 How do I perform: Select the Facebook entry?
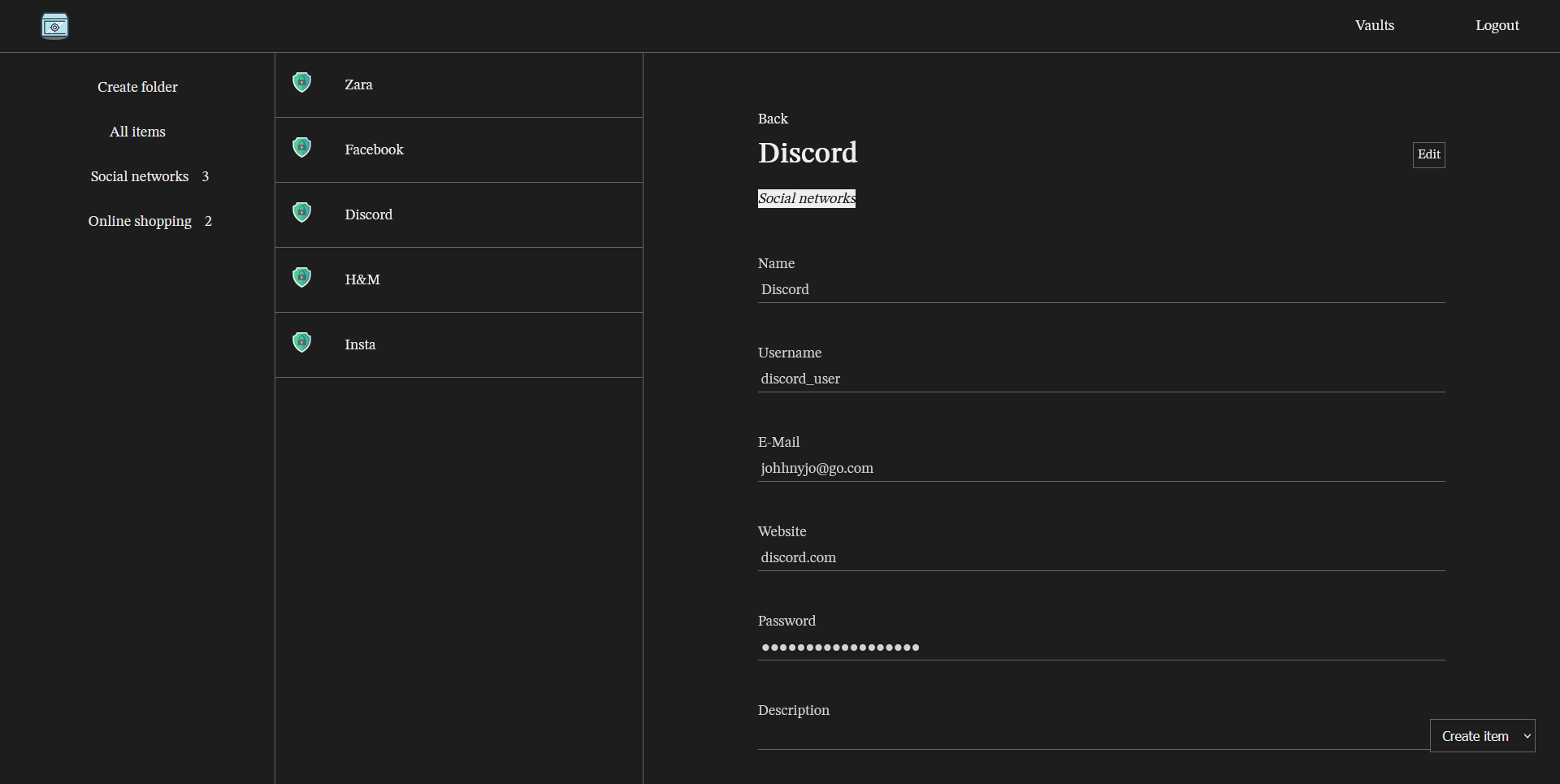point(459,150)
